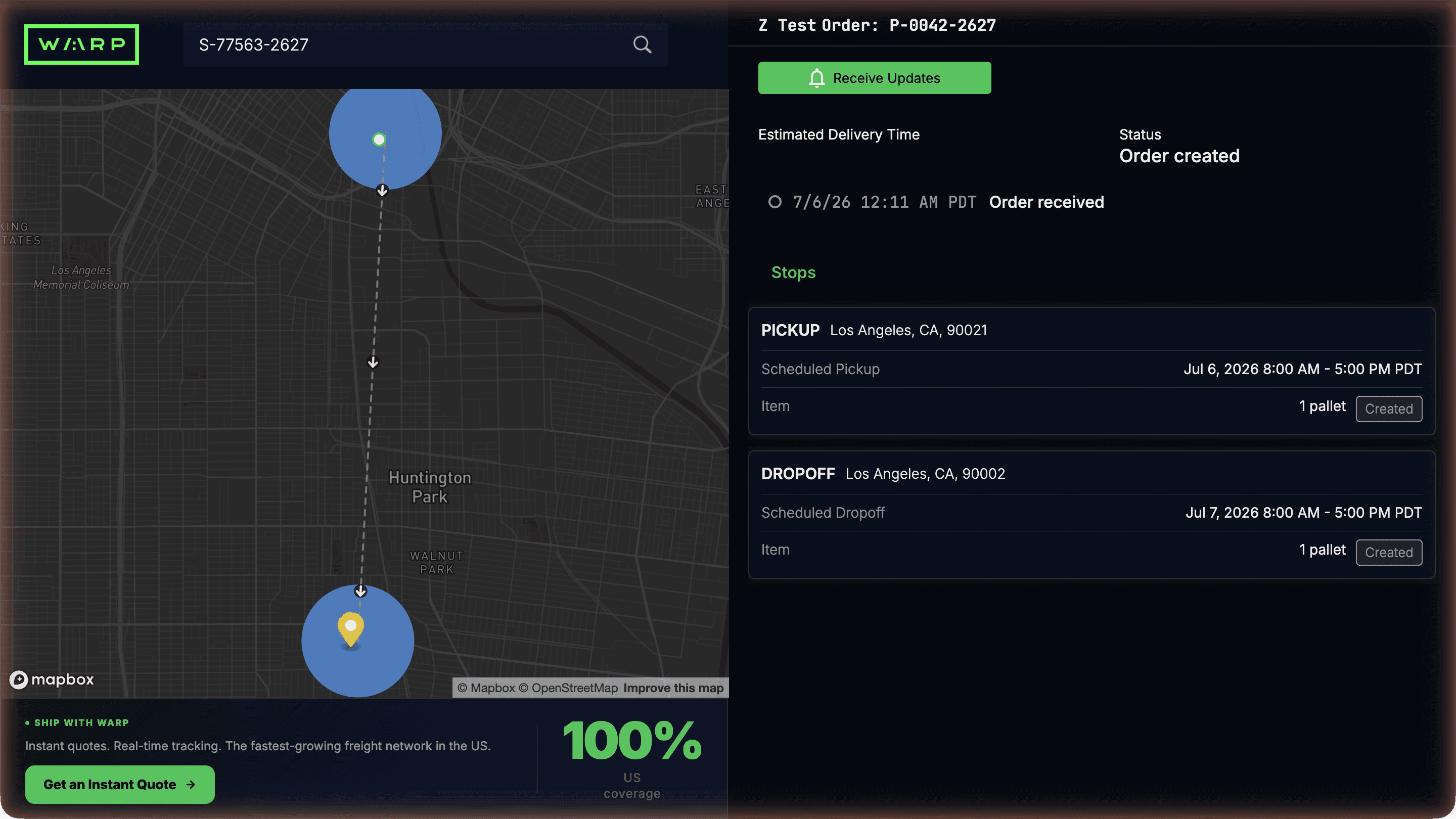Click the magnifier search icon

click(642, 44)
